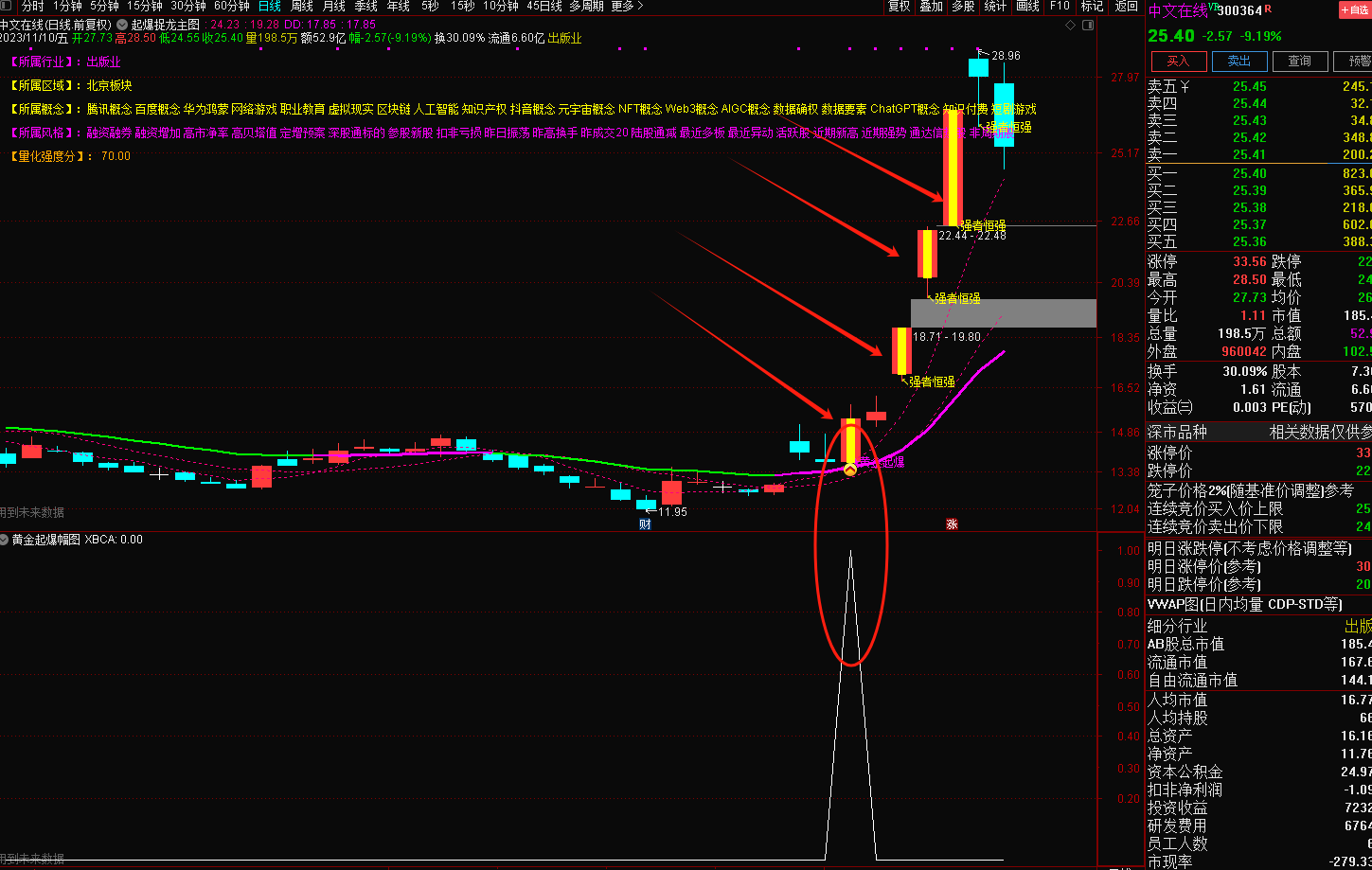Click the 返回 back button
The width and height of the screenshot is (1372, 870).
pos(1126,6)
